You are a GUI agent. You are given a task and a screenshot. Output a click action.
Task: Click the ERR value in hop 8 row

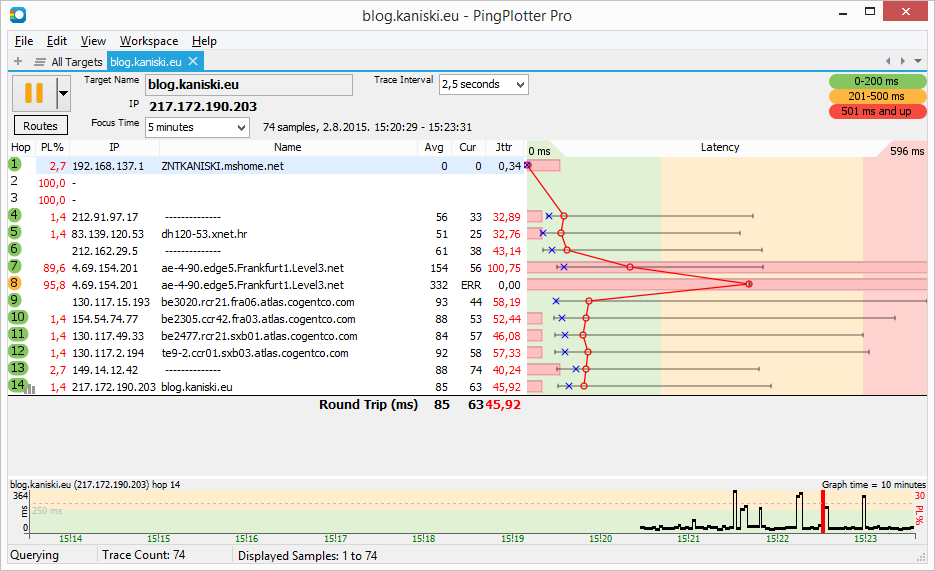coord(471,285)
